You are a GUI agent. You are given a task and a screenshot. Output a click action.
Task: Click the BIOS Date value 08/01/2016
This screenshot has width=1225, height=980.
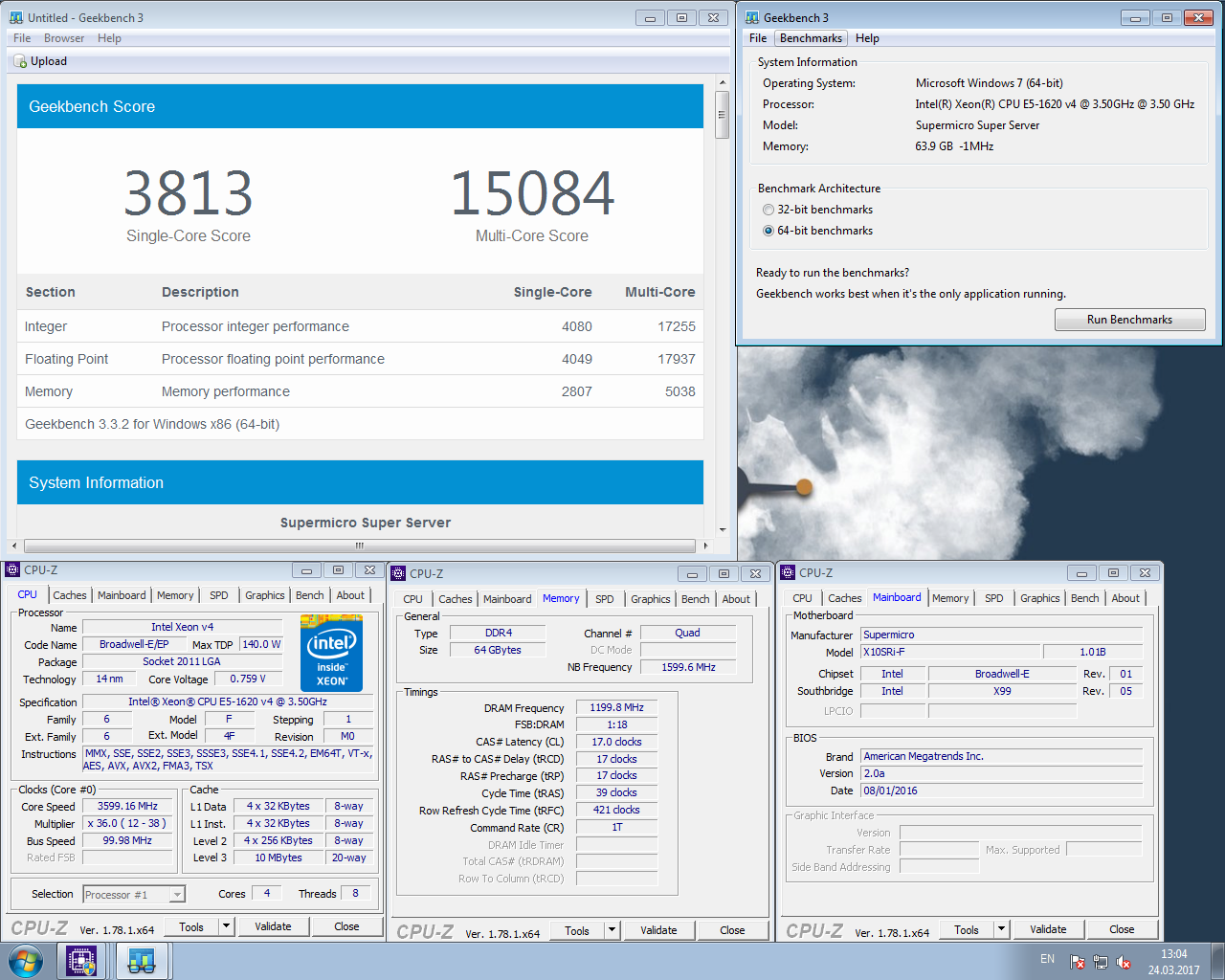1001,791
